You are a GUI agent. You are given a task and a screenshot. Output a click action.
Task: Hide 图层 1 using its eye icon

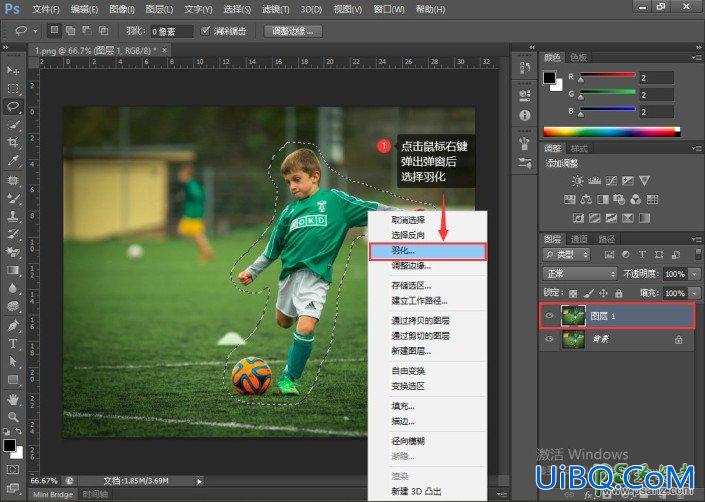tap(549, 316)
